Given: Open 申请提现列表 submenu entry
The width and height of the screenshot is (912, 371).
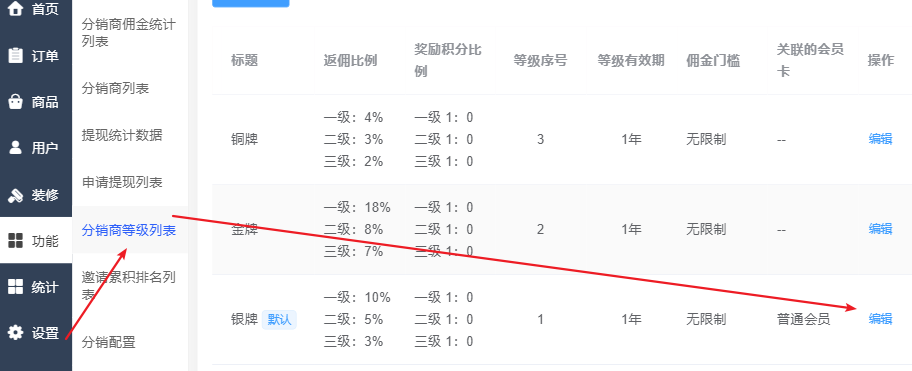Looking at the screenshot, I should (122, 183).
